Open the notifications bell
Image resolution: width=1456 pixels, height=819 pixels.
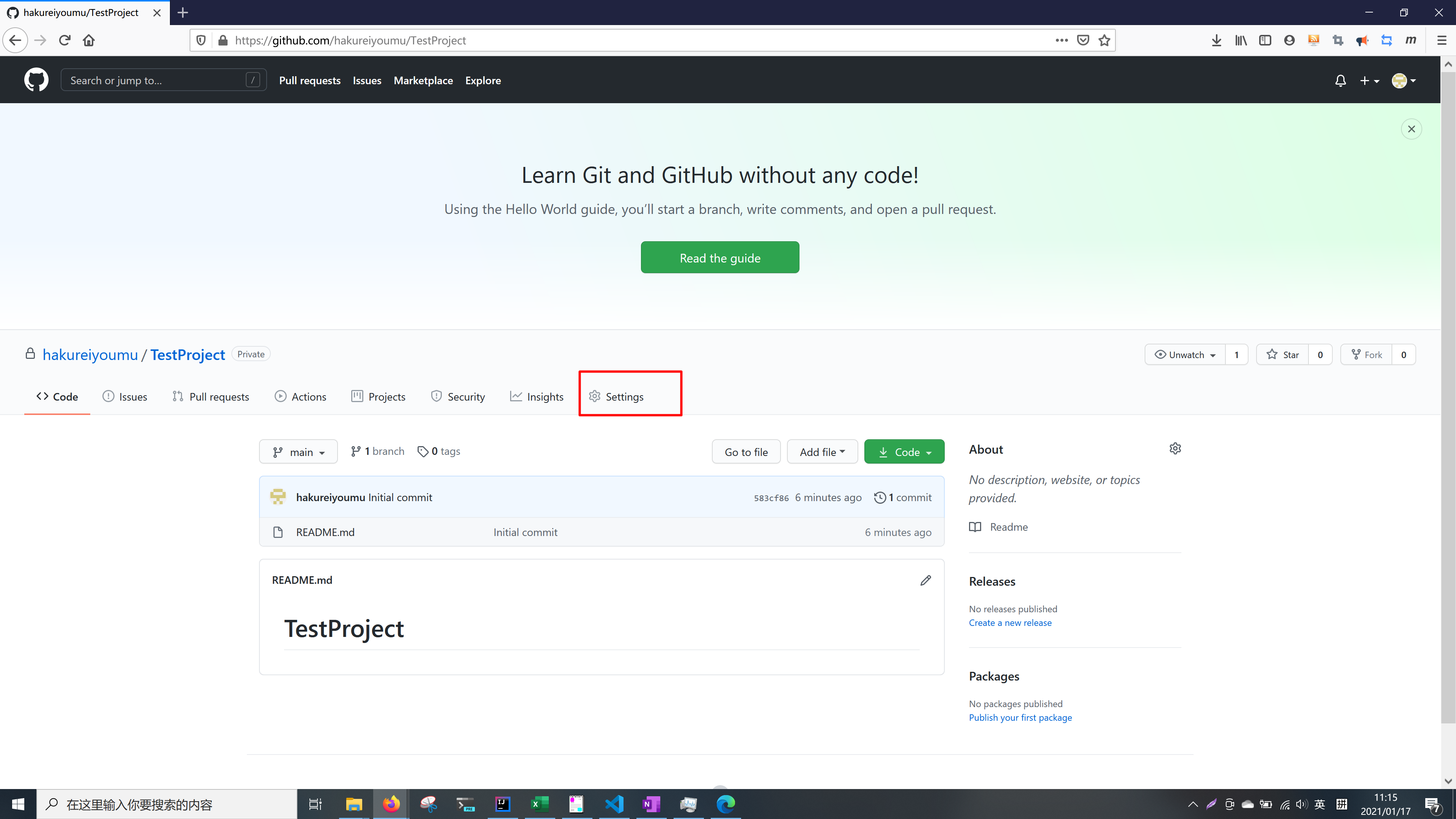(1340, 81)
